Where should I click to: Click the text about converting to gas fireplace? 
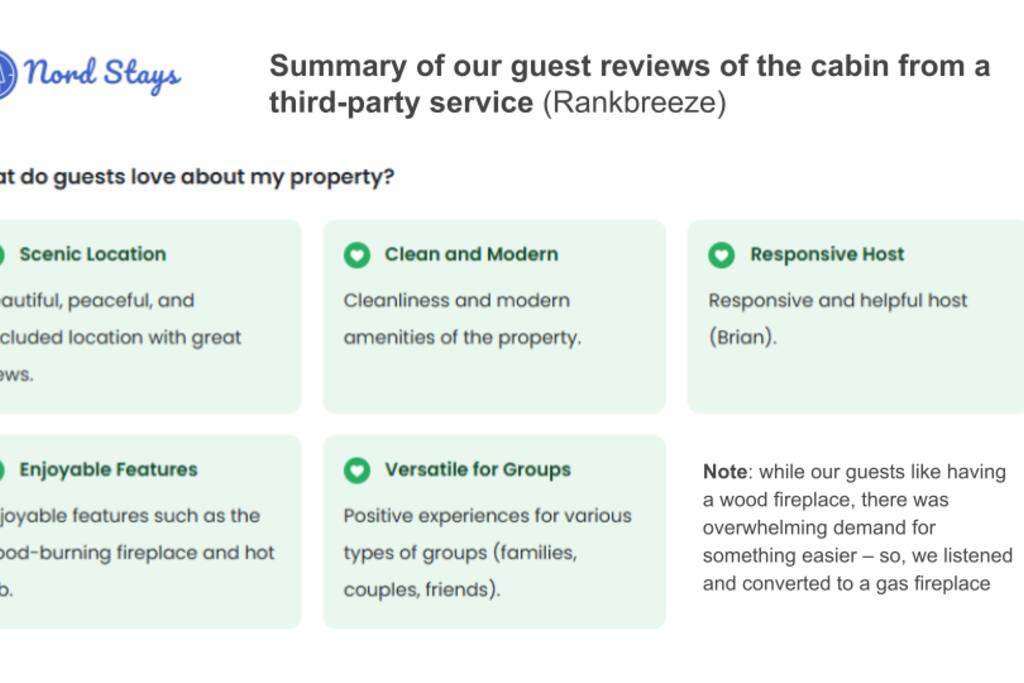tap(857, 528)
